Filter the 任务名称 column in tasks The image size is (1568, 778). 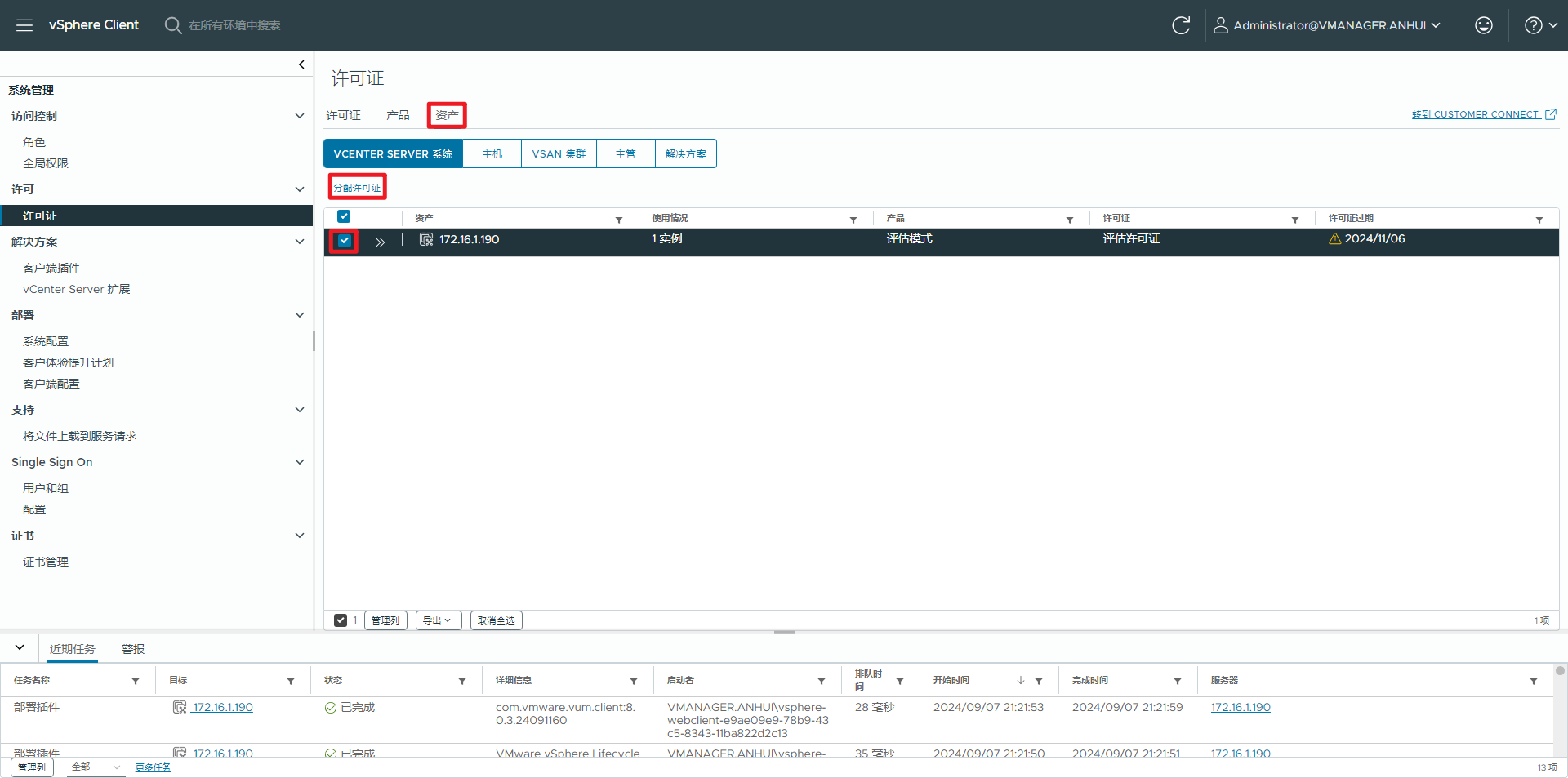(x=136, y=681)
